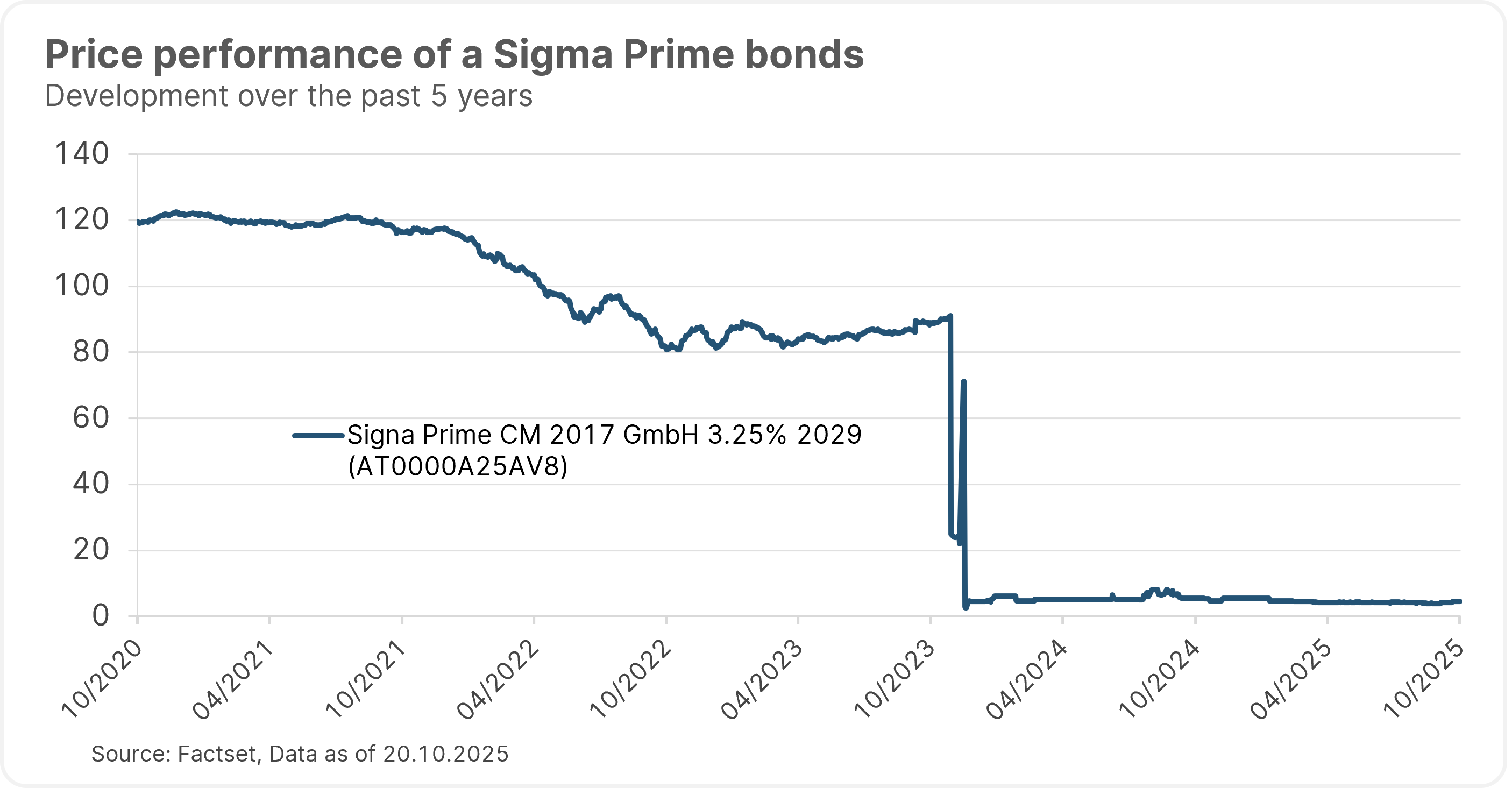This screenshot has width=1512, height=788.
Task: Click the 100 y-axis label
Action: click(82, 286)
